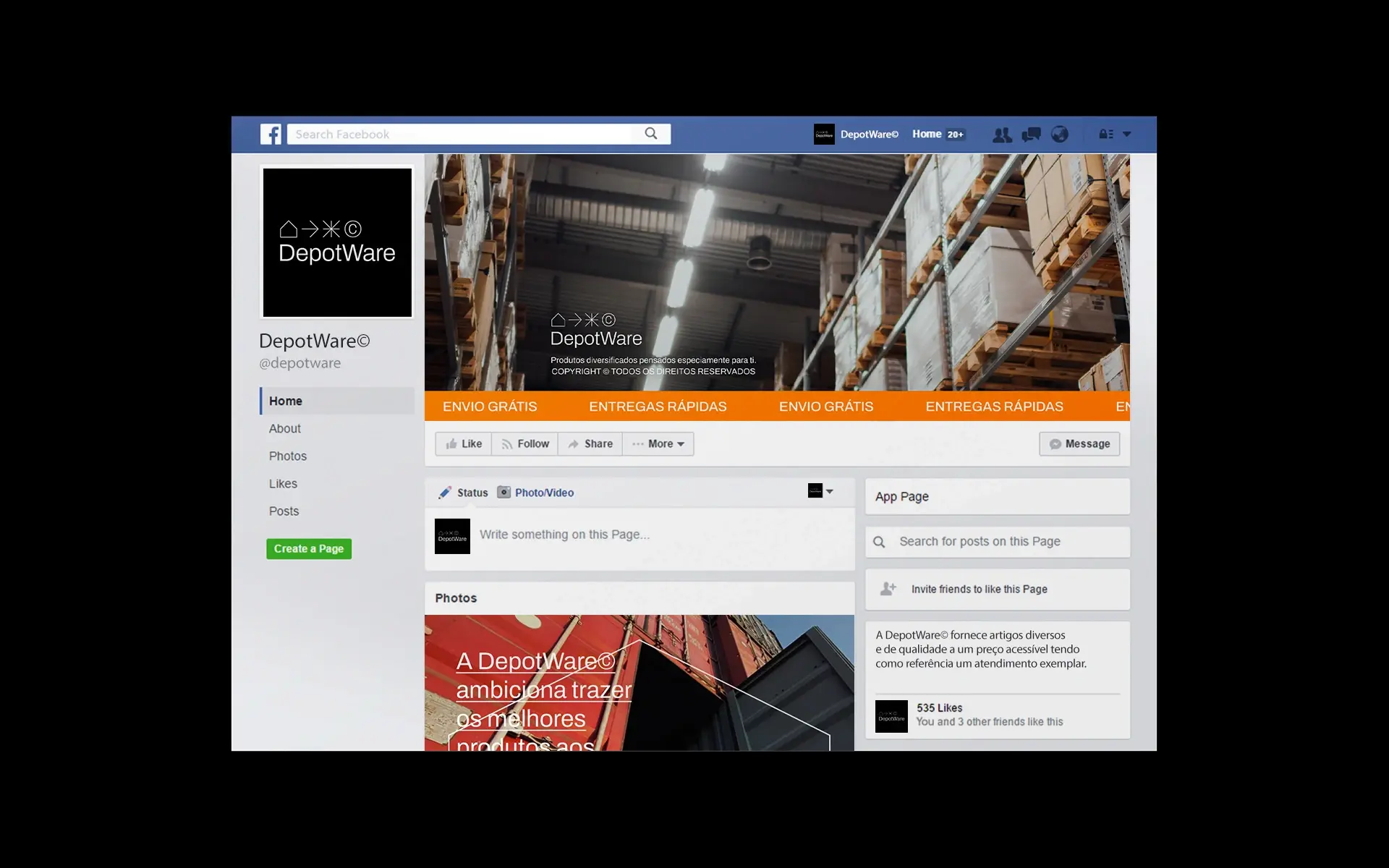This screenshot has height=868, width=1389.
Task: Open the notifications globe icon
Action: pos(1060,135)
